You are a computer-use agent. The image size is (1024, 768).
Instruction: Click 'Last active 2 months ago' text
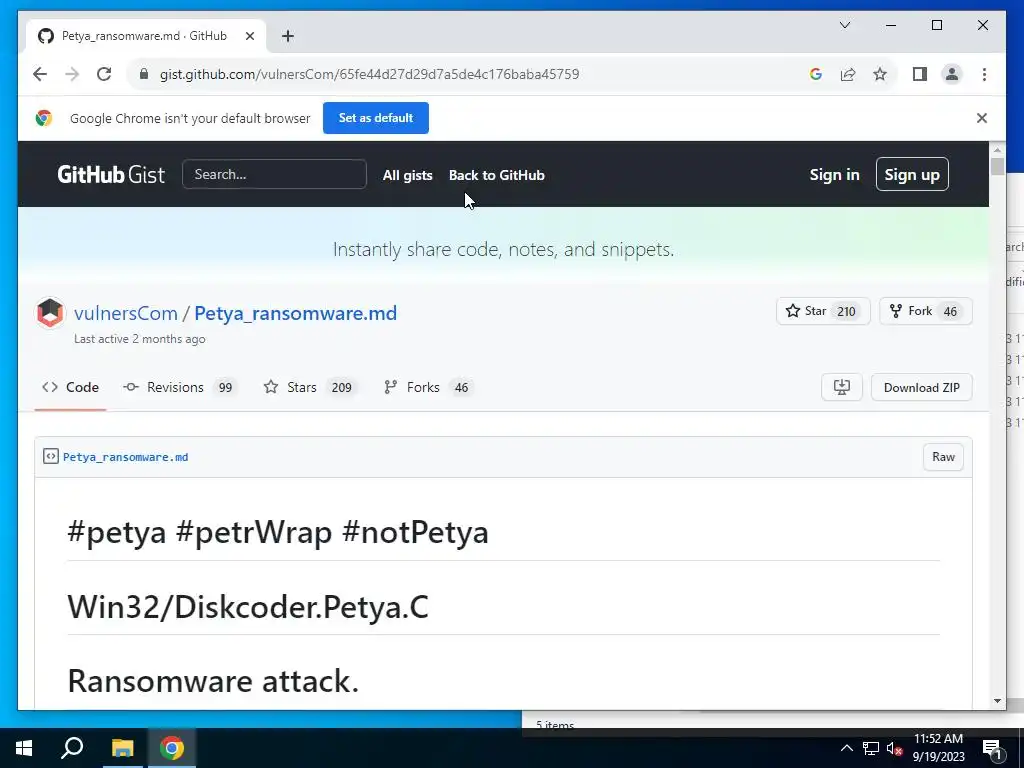pyautogui.click(x=140, y=339)
